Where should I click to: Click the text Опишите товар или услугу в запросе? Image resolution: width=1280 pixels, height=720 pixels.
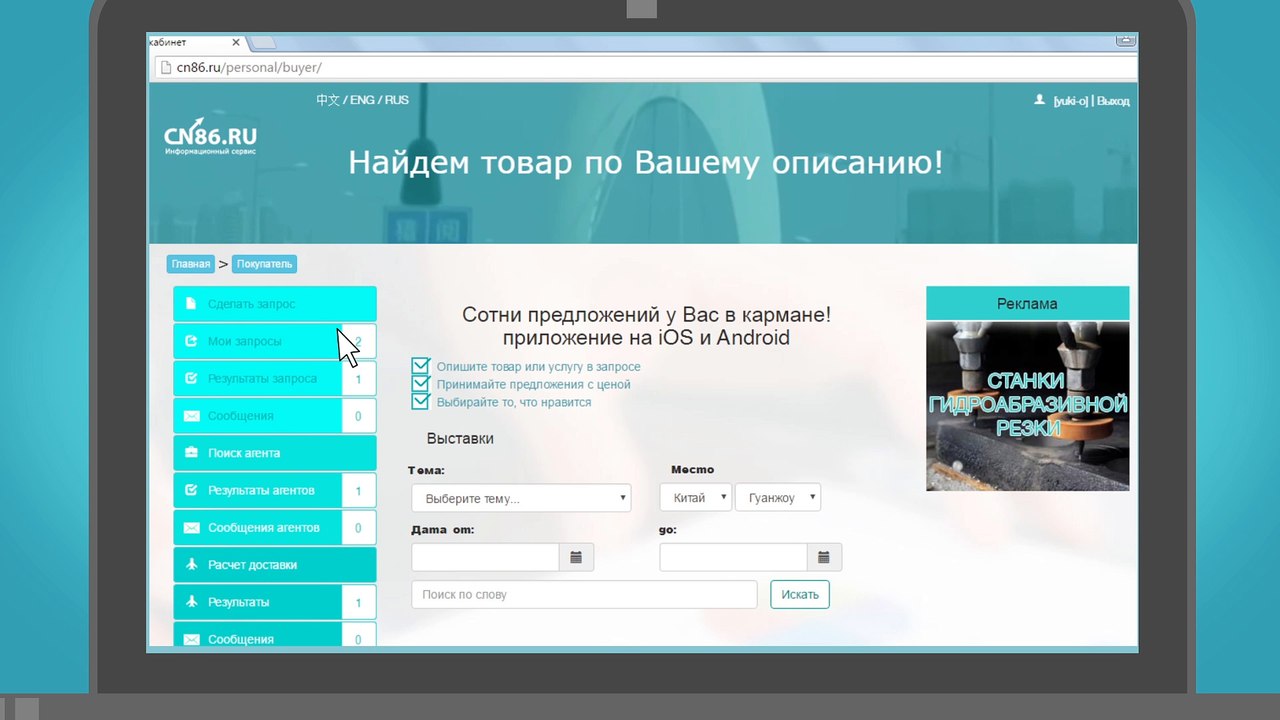coord(538,367)
